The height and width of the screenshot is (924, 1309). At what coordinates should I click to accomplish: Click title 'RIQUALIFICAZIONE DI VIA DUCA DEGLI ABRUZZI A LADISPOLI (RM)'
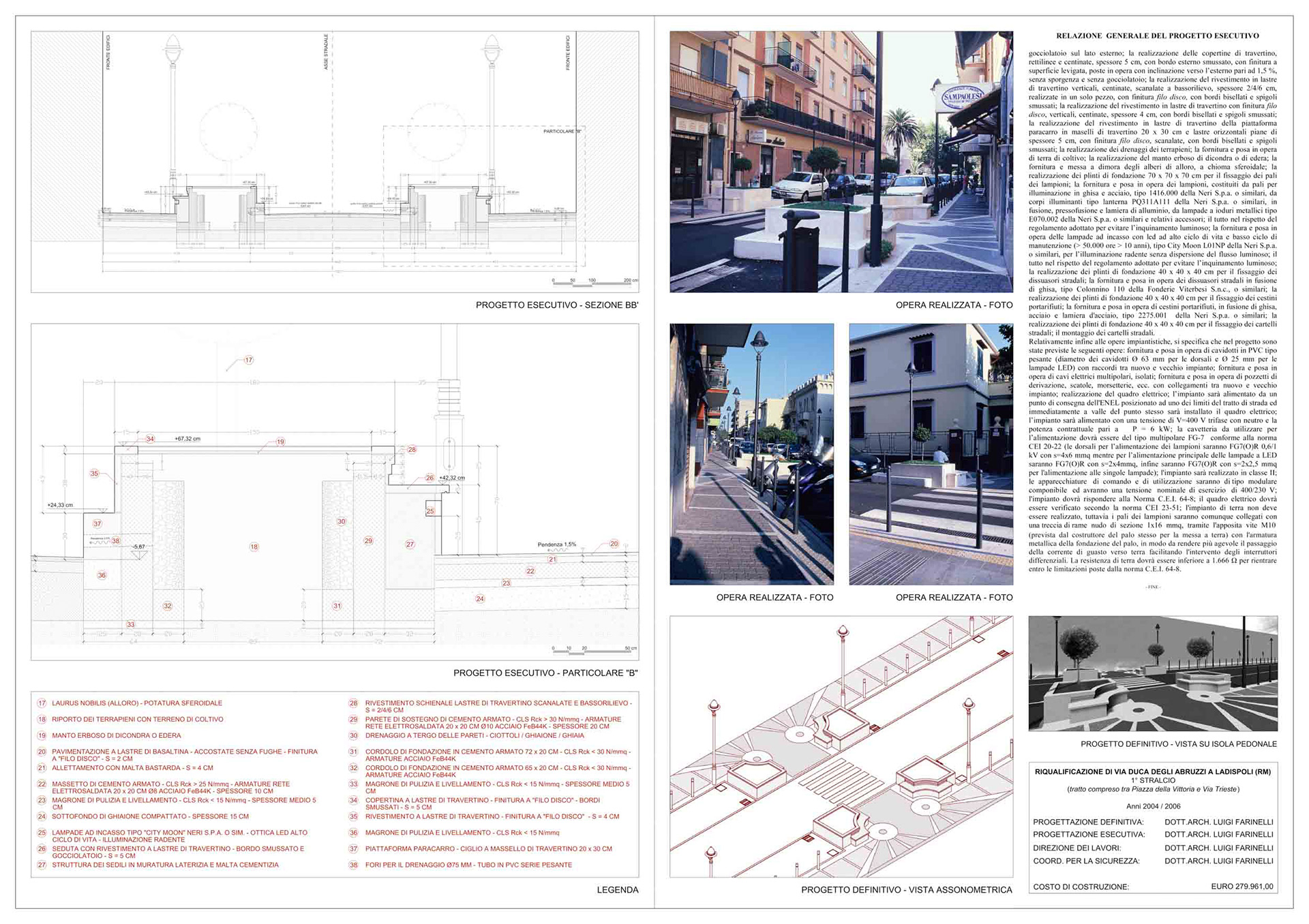[x=1153, y=771]
